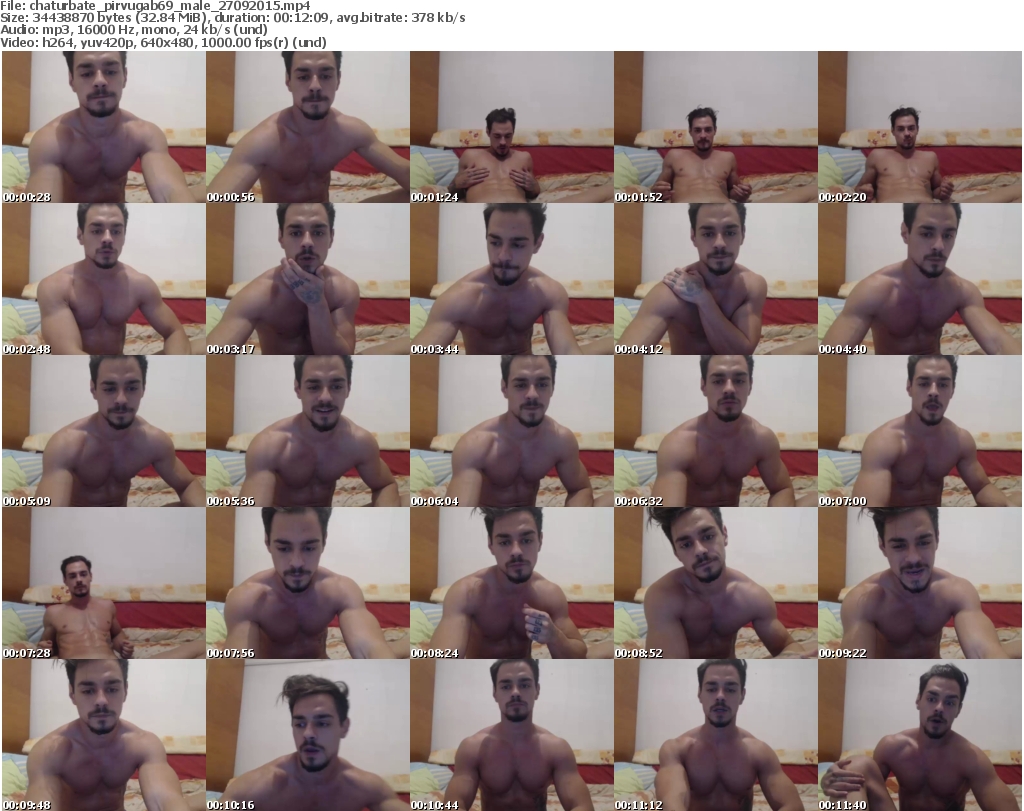Choose the frame marked 00:09:22
1024x811 pixels.
click(920, 584)
